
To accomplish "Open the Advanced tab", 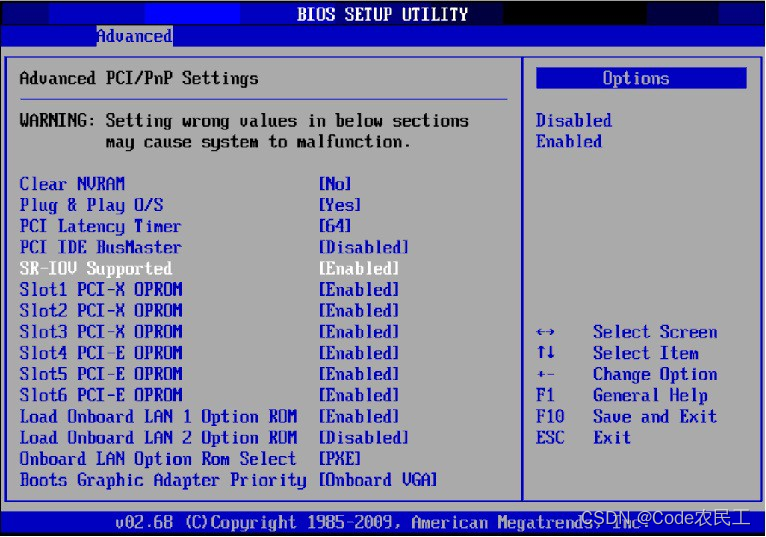I will click(134, 36).
